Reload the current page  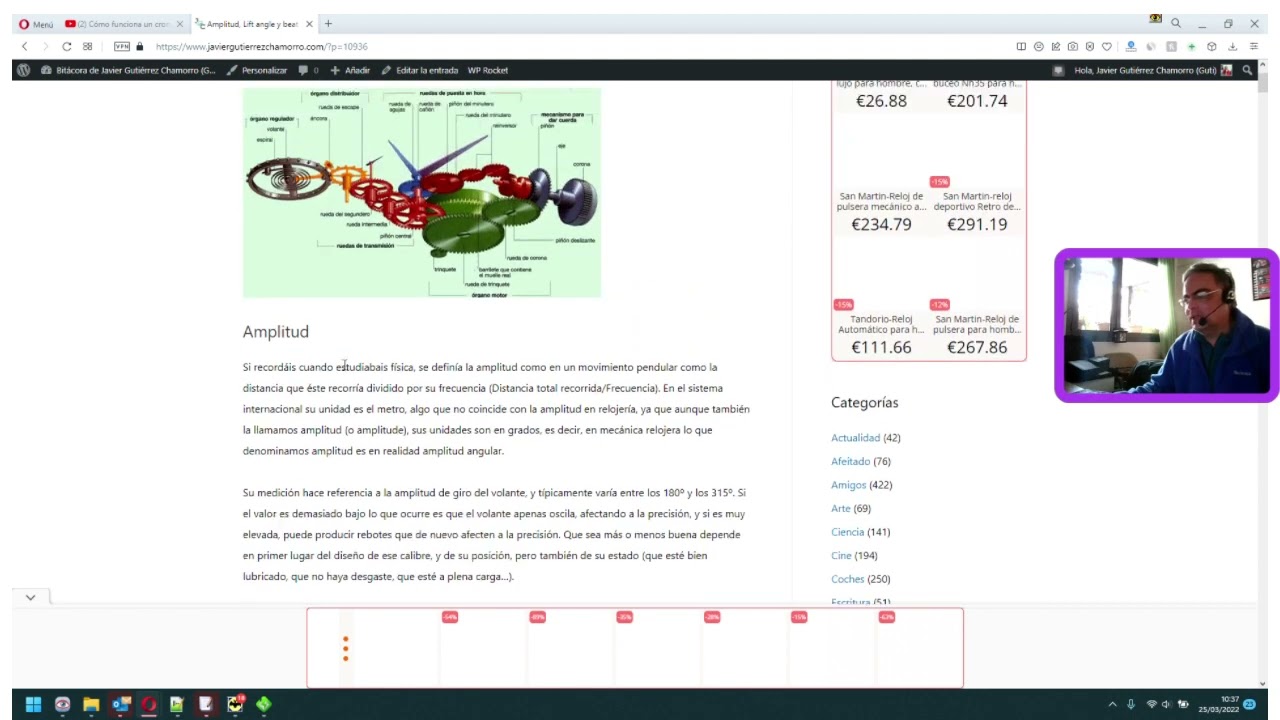(x=67, y=47)
